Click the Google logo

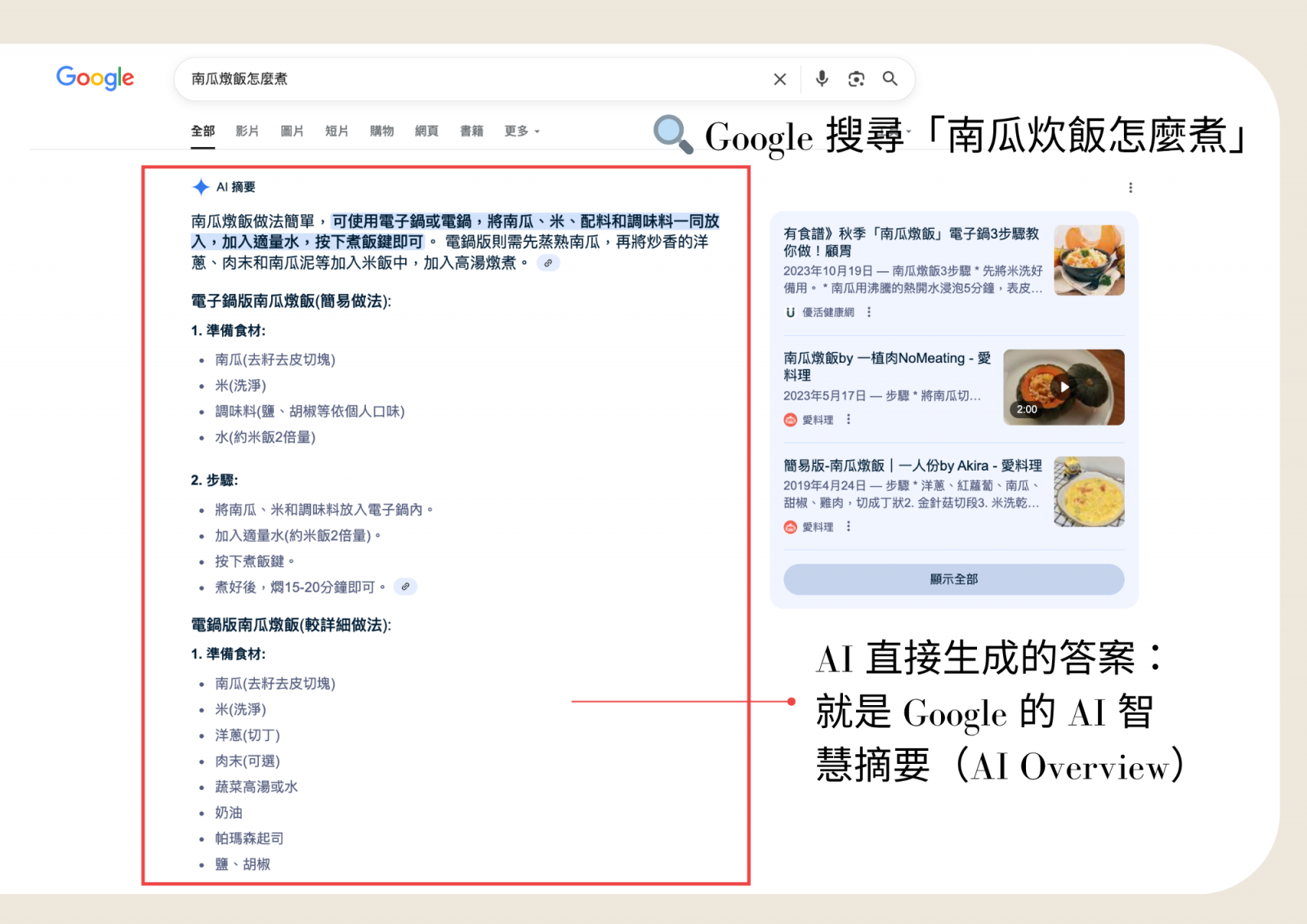pyautogui.click(x=95, y=78)
